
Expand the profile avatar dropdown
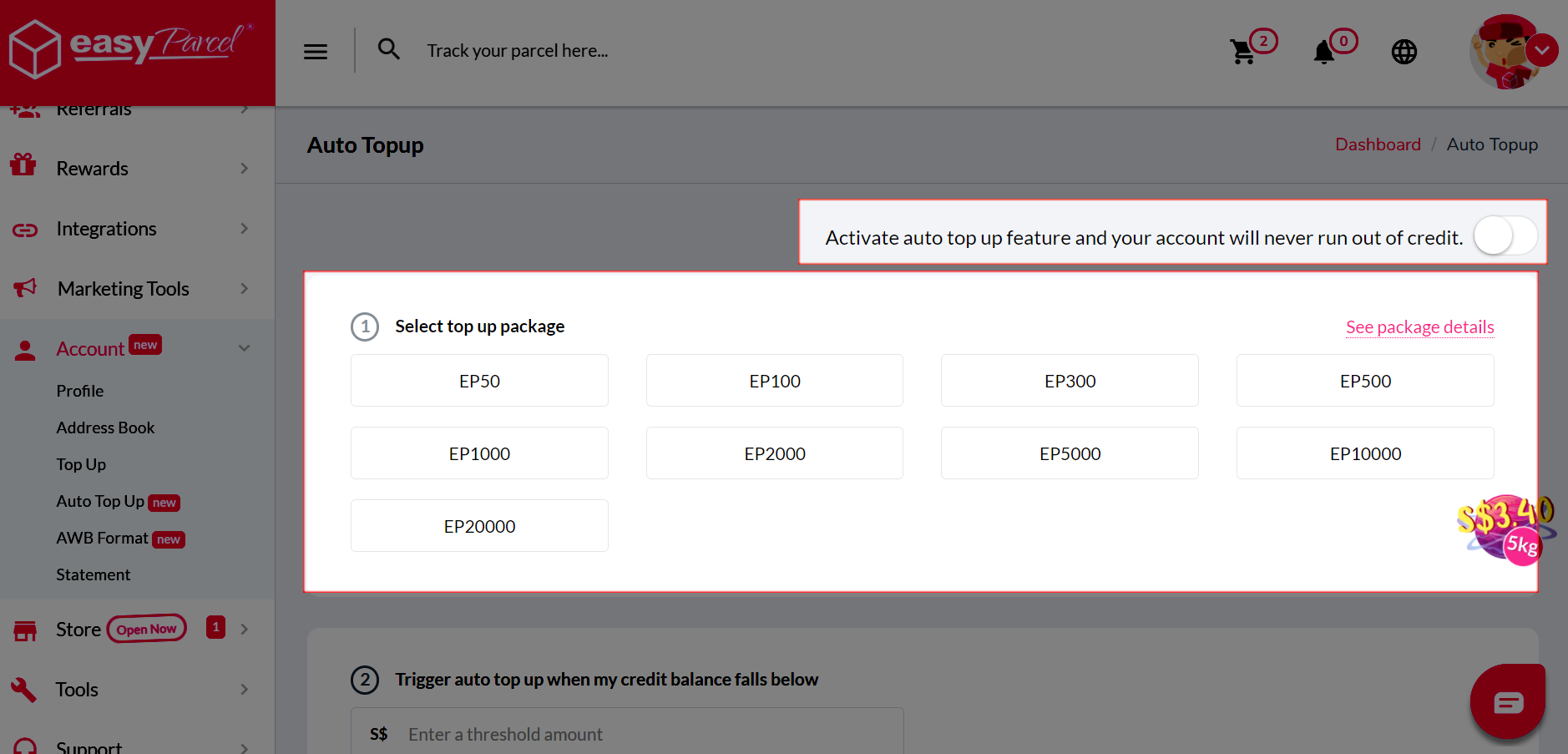tap(1541, 50)
